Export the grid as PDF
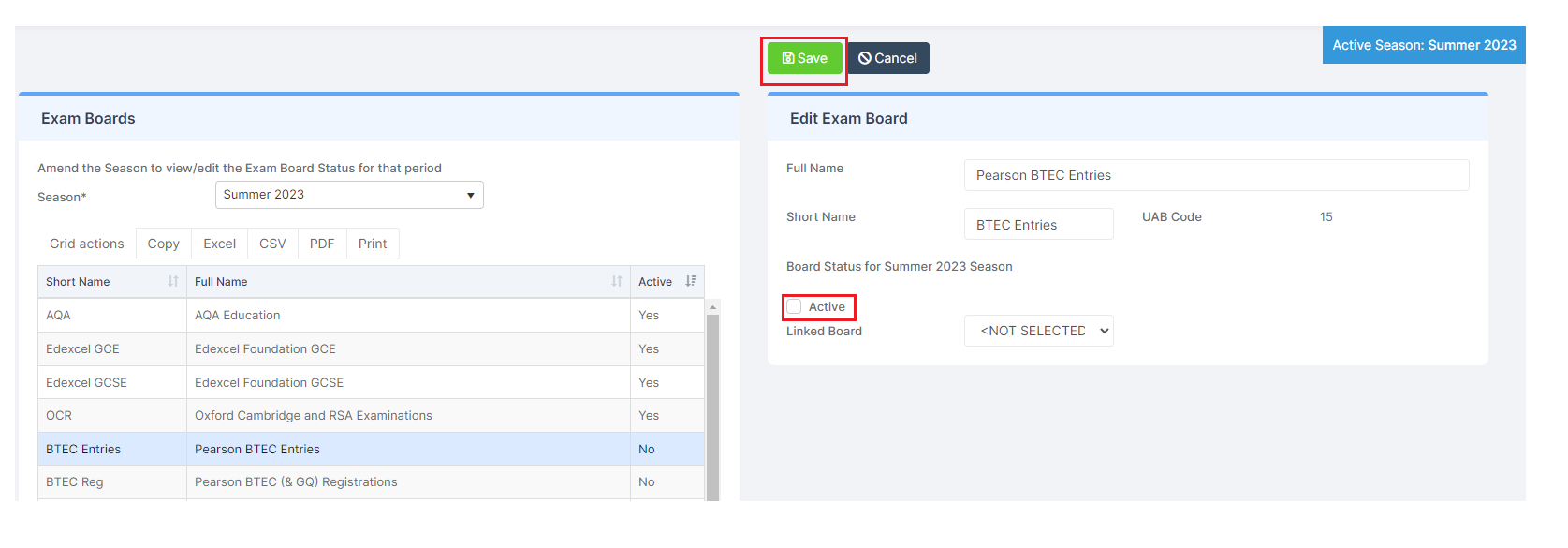The height and width of the screenshot is (548, 1568). point(322,244)
